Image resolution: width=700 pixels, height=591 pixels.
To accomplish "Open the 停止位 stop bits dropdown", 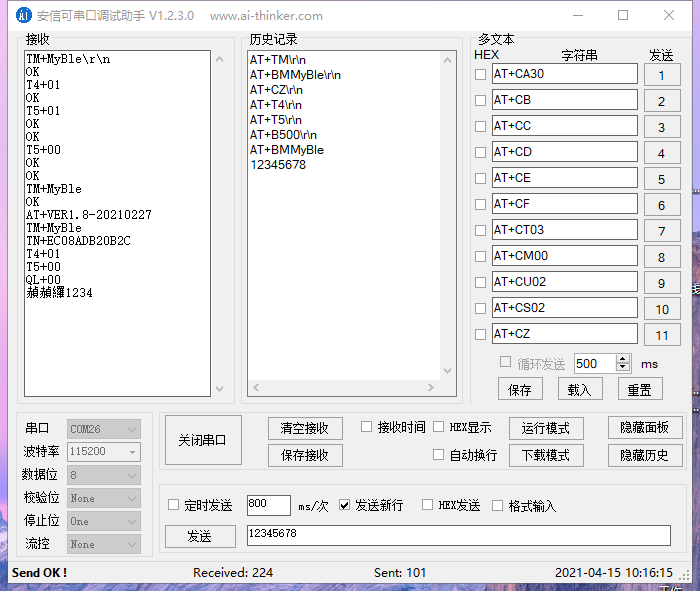I will 104,521.
